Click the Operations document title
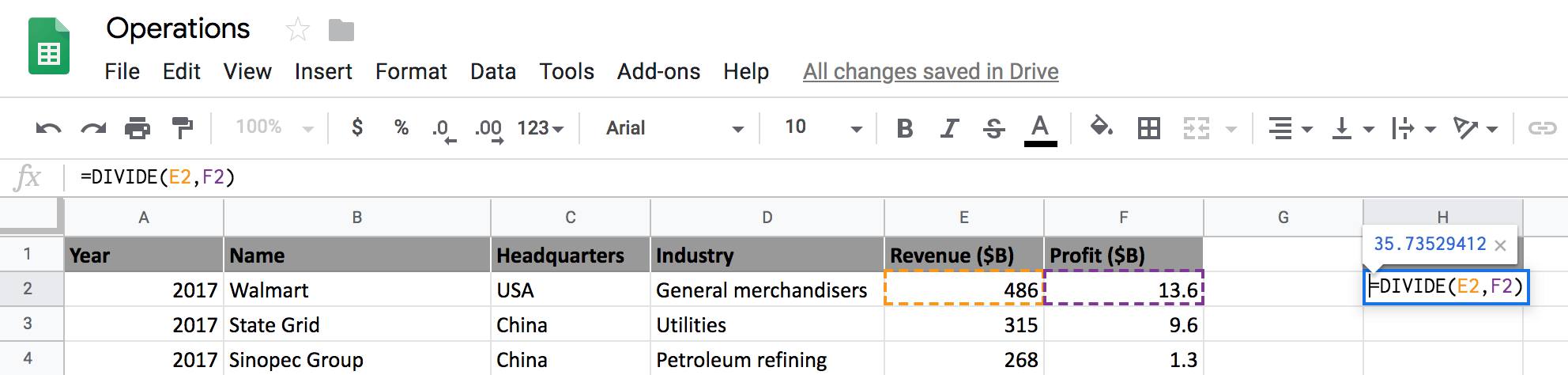The width and height of the screenshot is (1568, 375). click(x=178, y=28)
